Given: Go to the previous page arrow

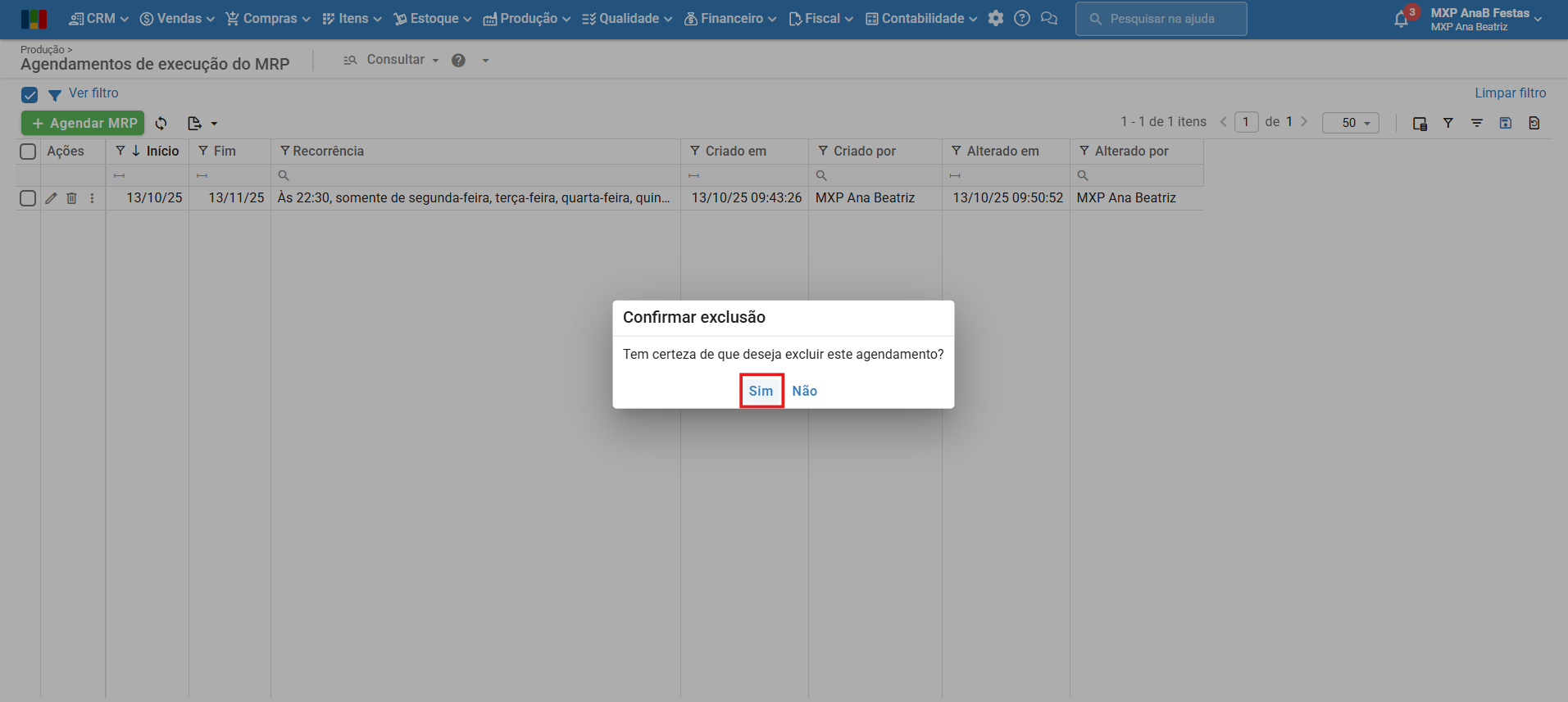Looking at the screenshot, I should pyautogui.click(x=1224, y=122).
